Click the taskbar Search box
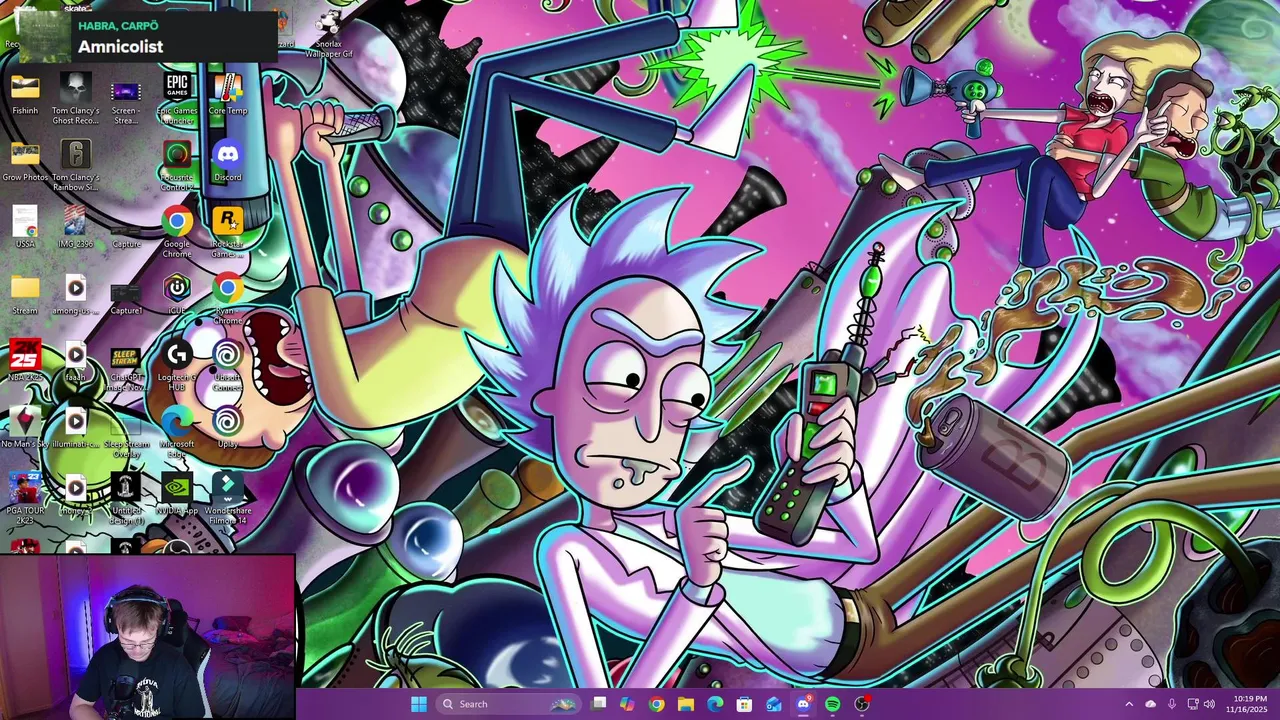 (509, 704)
